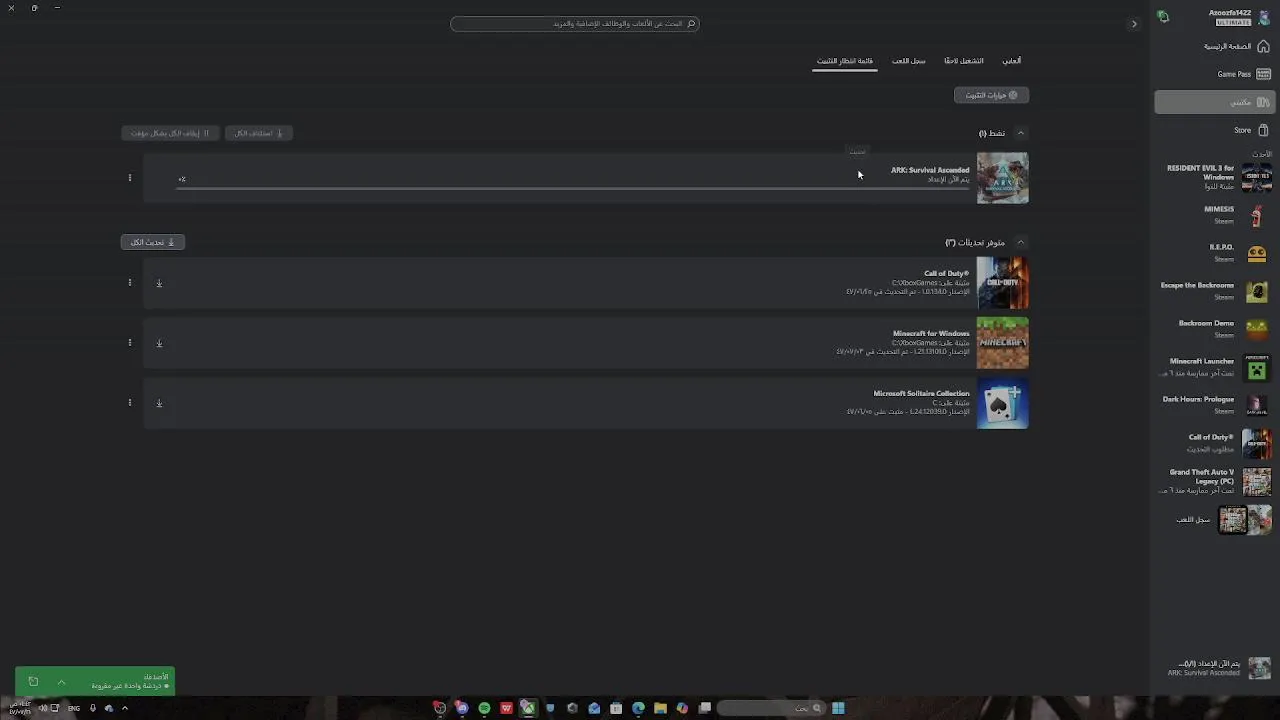The height and width of the screenshot is (720, 1280).
Task: Open Backroom Demo in the sidebar
Action: click(x=1215, y=329)
